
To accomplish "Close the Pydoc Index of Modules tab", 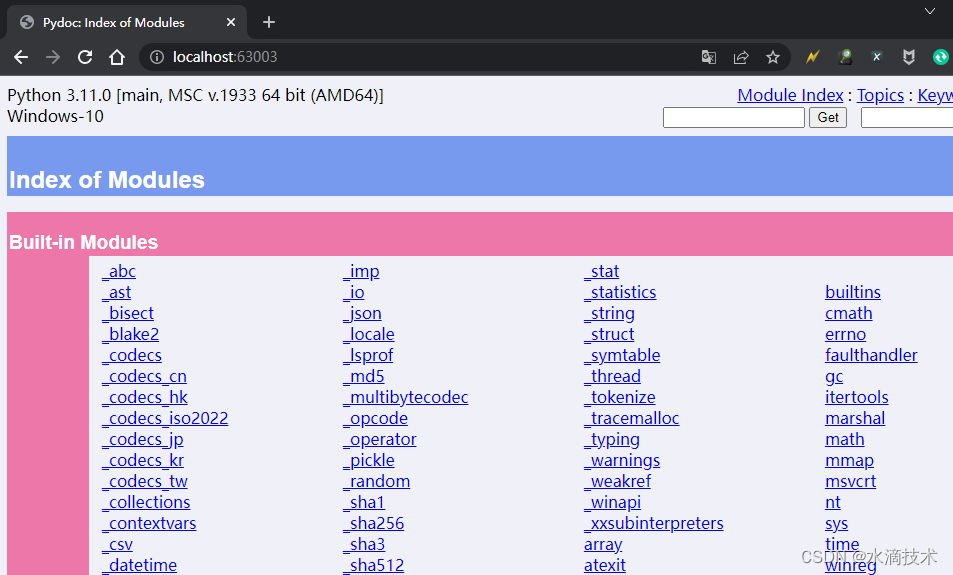I will (231, 22).
